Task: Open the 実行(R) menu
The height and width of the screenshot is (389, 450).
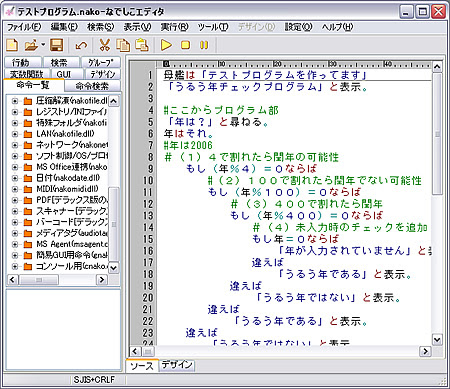Action: [174, 27]
